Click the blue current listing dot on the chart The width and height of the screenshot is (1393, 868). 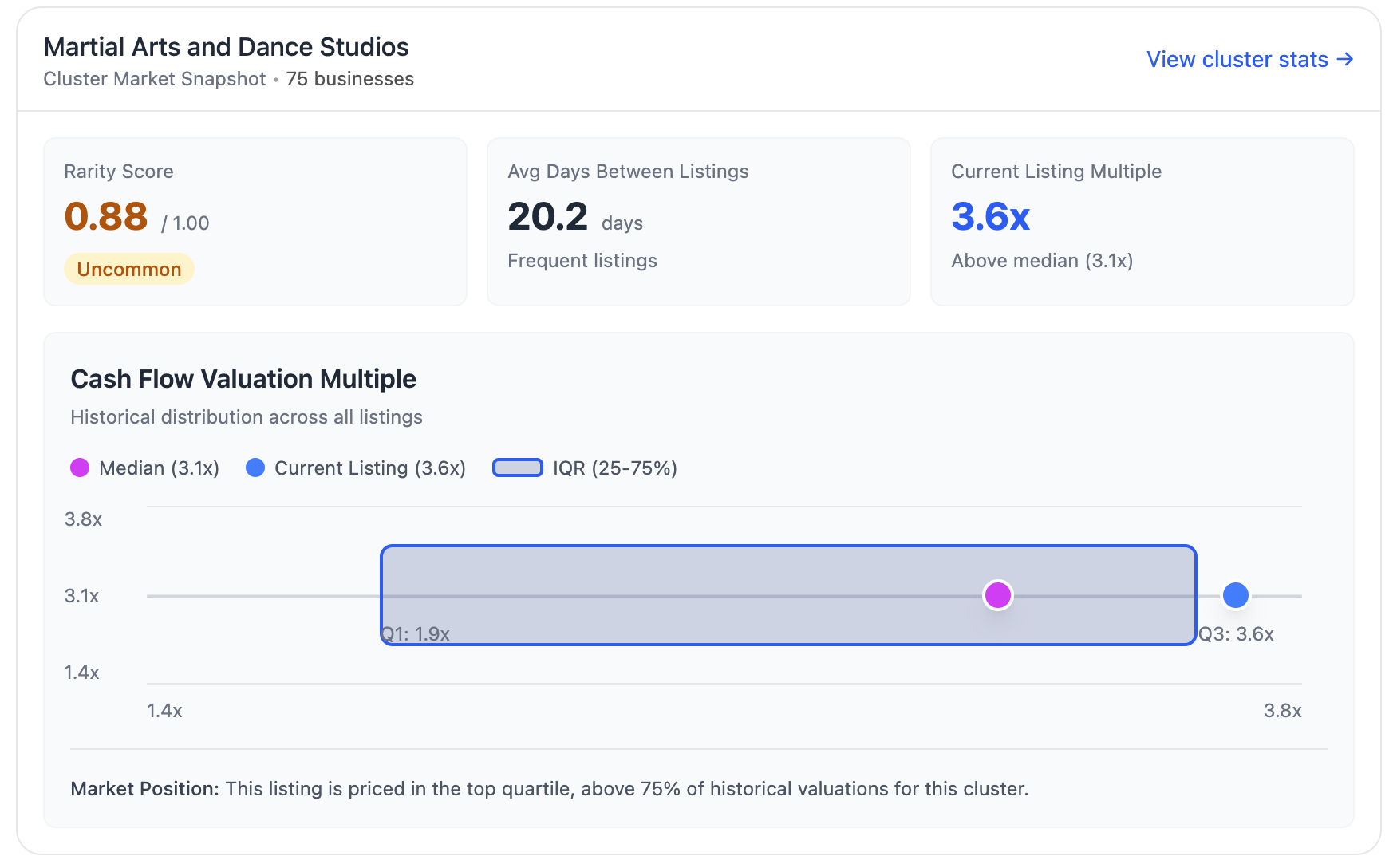click(1235, 595)
